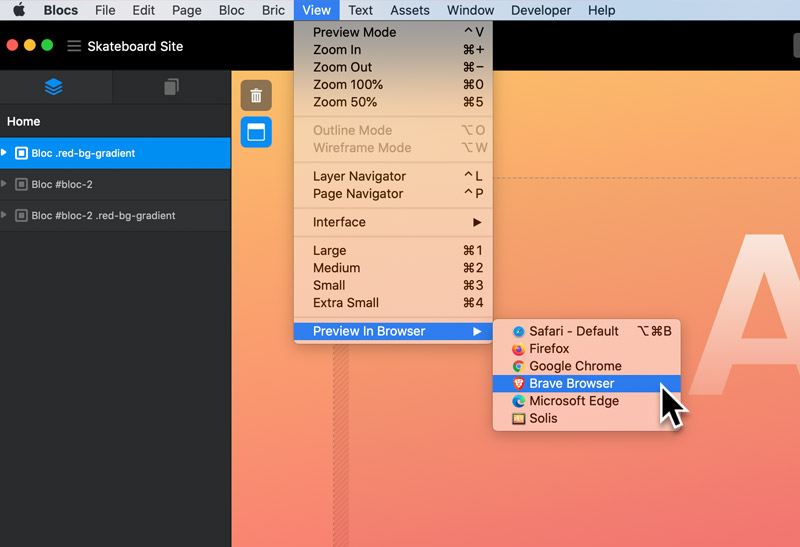This screenshot has height=547, width=800.
Task: Click the bloc icon of Bloc #bloc-2 row
Action: point(21,184)
